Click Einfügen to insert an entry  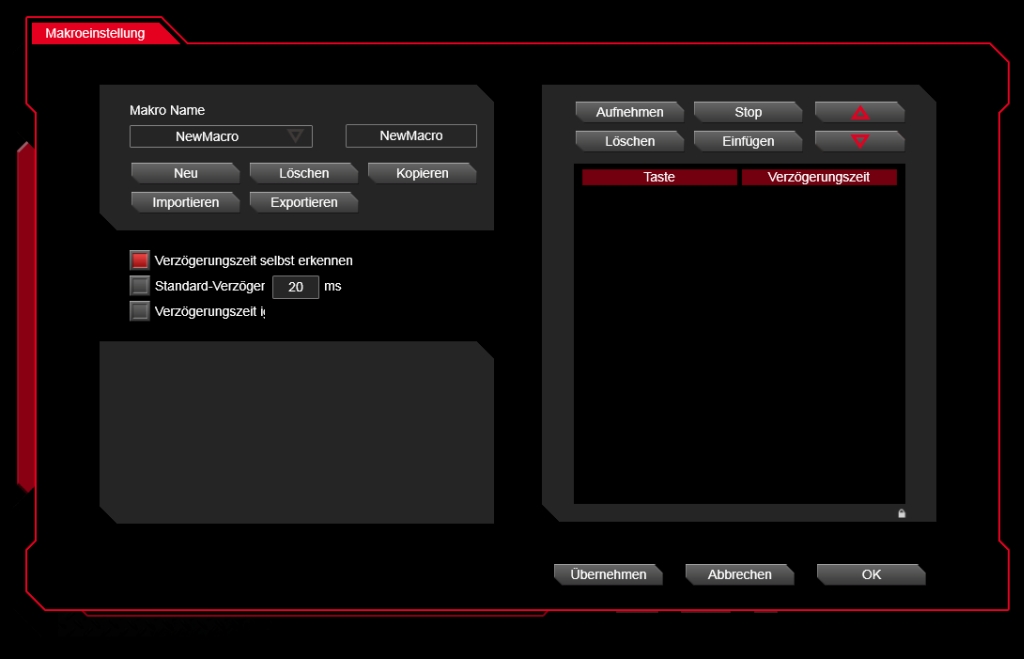748,141
